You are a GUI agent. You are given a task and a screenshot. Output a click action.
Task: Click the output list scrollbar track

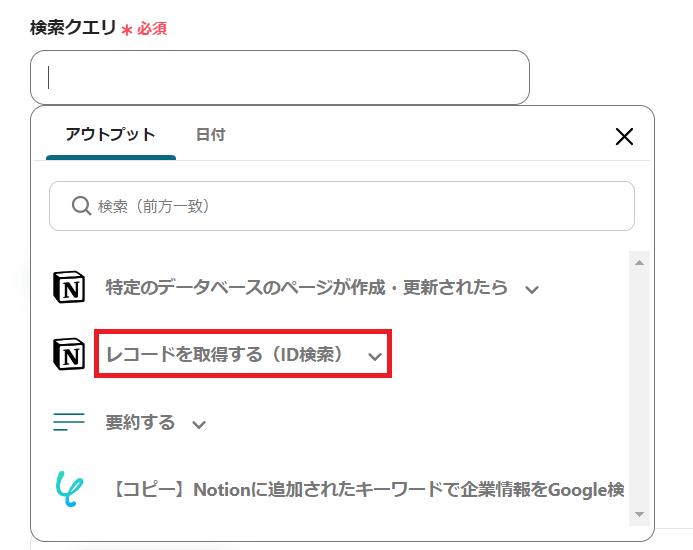point(639,389)
